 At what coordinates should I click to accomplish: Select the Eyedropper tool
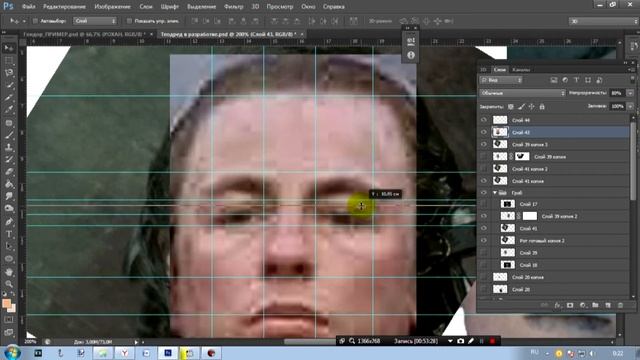(x=9, y=110)
